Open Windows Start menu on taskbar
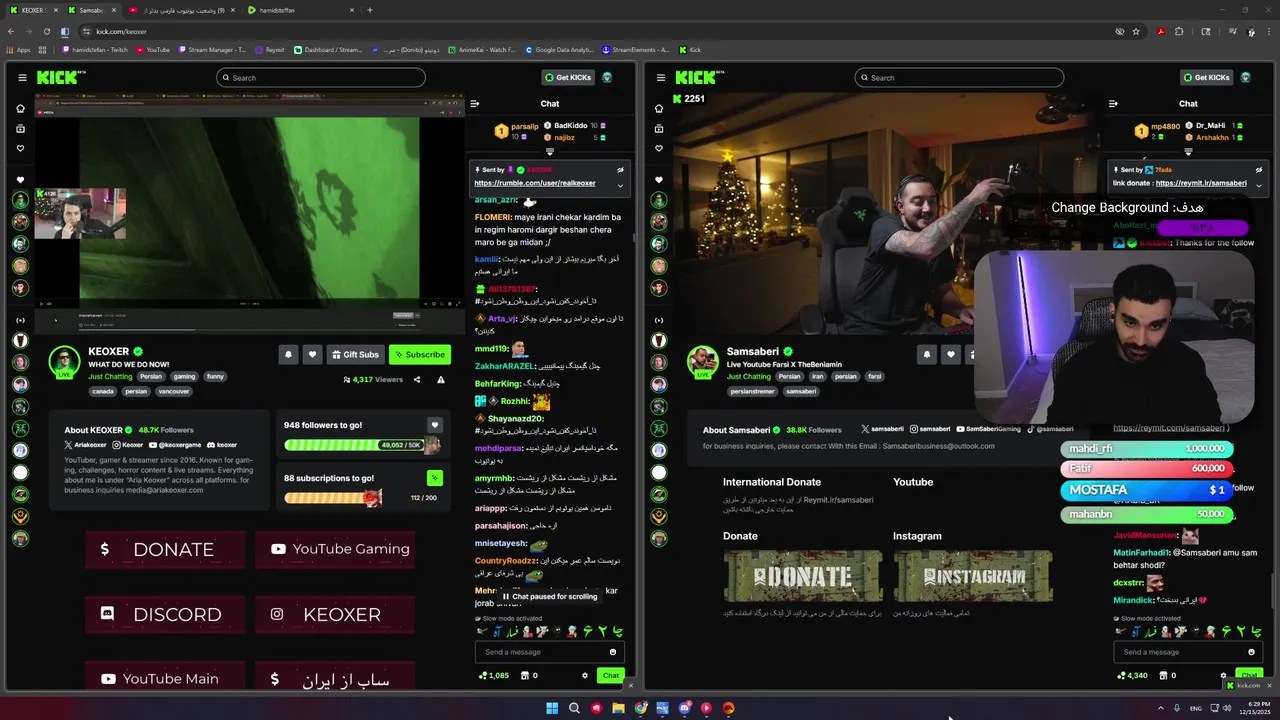Screen dimensions: 1280x720 click(551, 708)
